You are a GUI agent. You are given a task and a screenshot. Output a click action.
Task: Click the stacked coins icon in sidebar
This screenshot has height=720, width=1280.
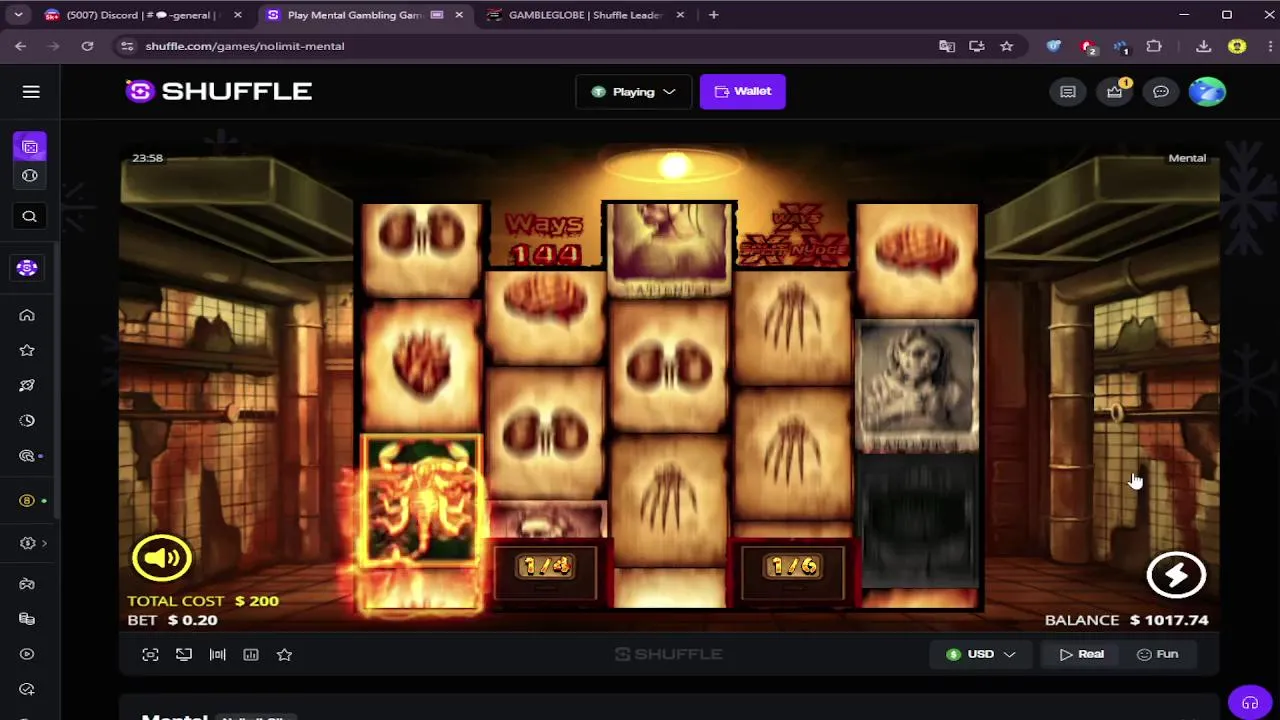click(x=27, y=619)
